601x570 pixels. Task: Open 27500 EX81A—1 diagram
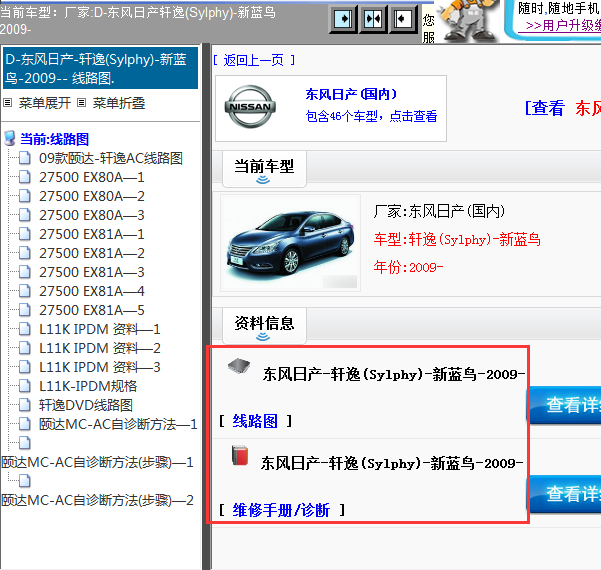[92, 234]
